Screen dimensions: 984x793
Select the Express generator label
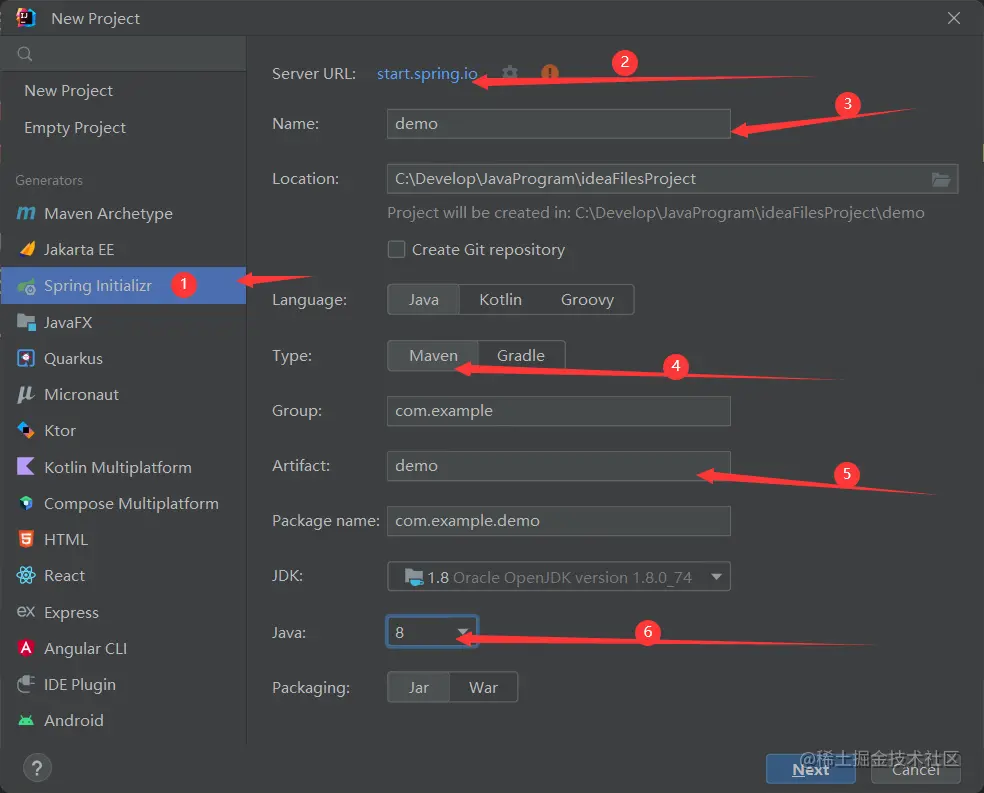tap(72, 612)
